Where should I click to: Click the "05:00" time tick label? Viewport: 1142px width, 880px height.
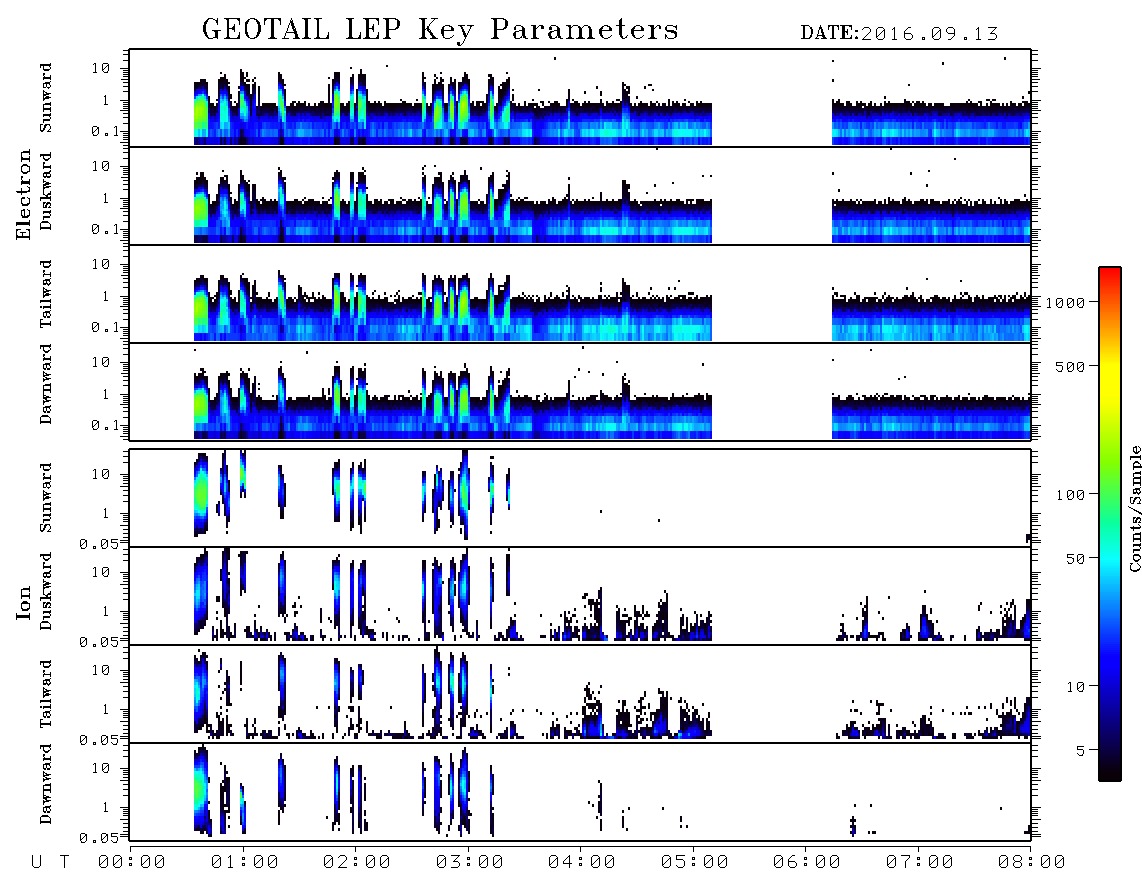point(695,863)
